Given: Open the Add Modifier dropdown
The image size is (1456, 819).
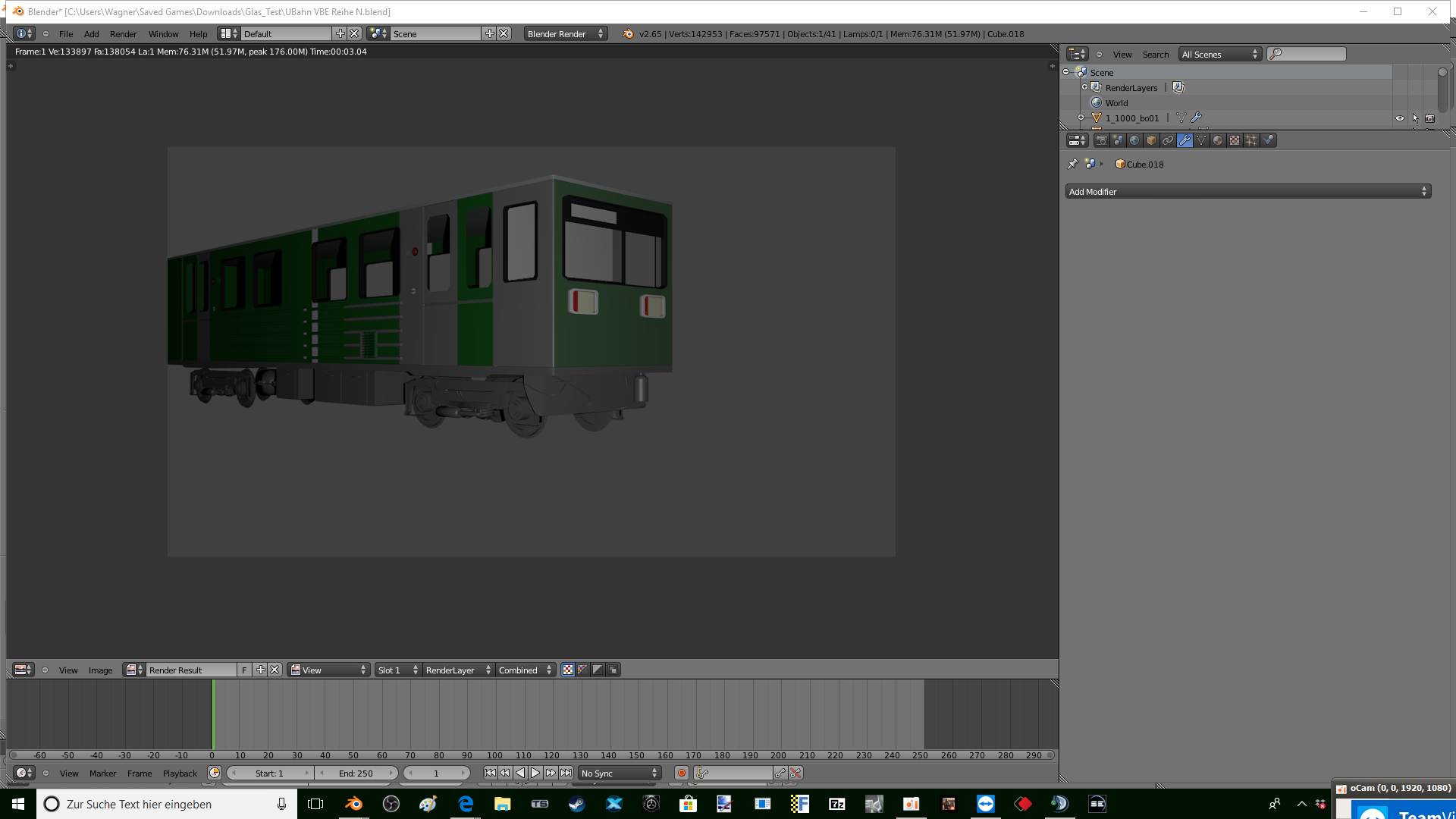Looking at the screenshot, I should (x=1247, y=192).
